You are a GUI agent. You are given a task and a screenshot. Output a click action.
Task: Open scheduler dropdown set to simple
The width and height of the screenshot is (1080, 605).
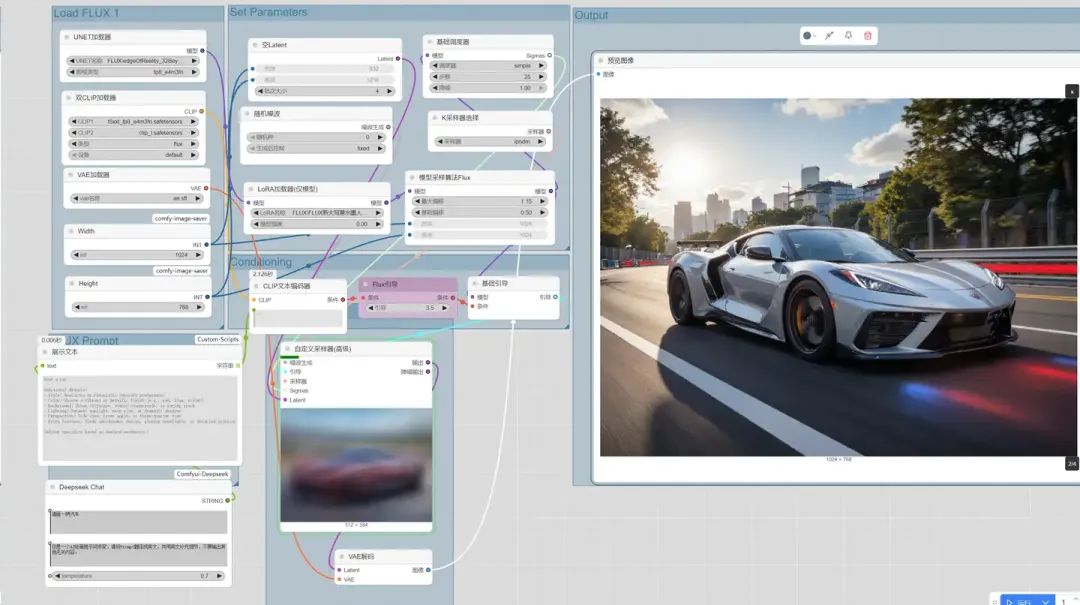(488, 65)
